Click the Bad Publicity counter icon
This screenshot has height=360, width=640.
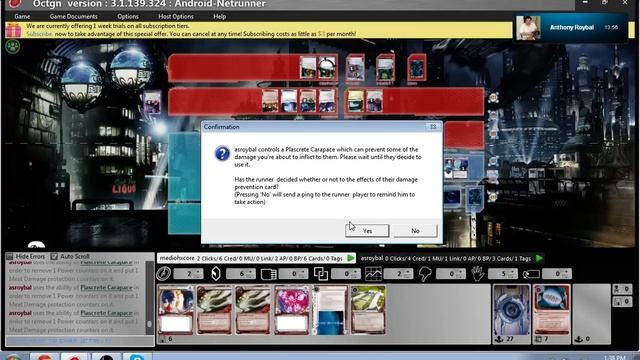425,274
